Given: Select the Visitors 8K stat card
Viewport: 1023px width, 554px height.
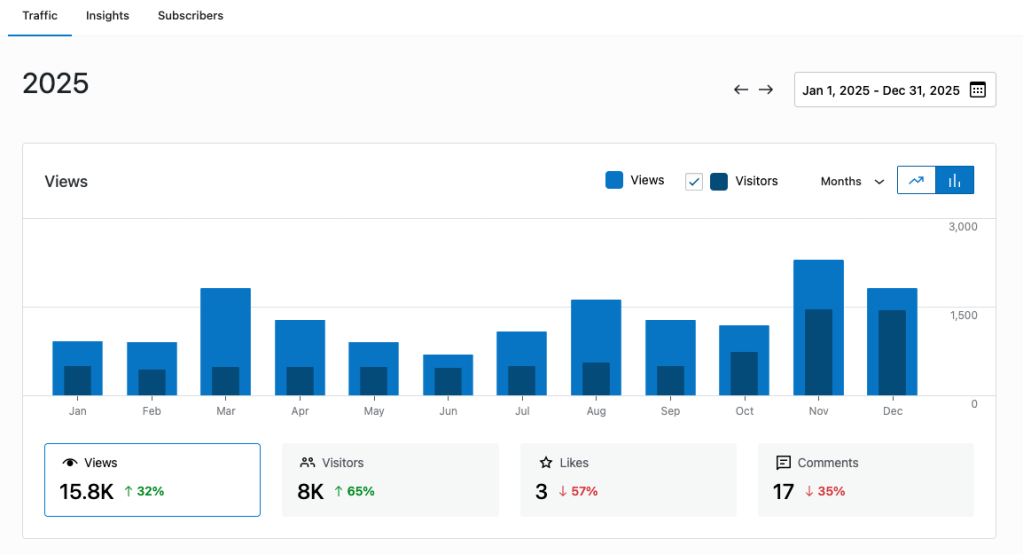Looking at the screenshot, I should point(390,480).
